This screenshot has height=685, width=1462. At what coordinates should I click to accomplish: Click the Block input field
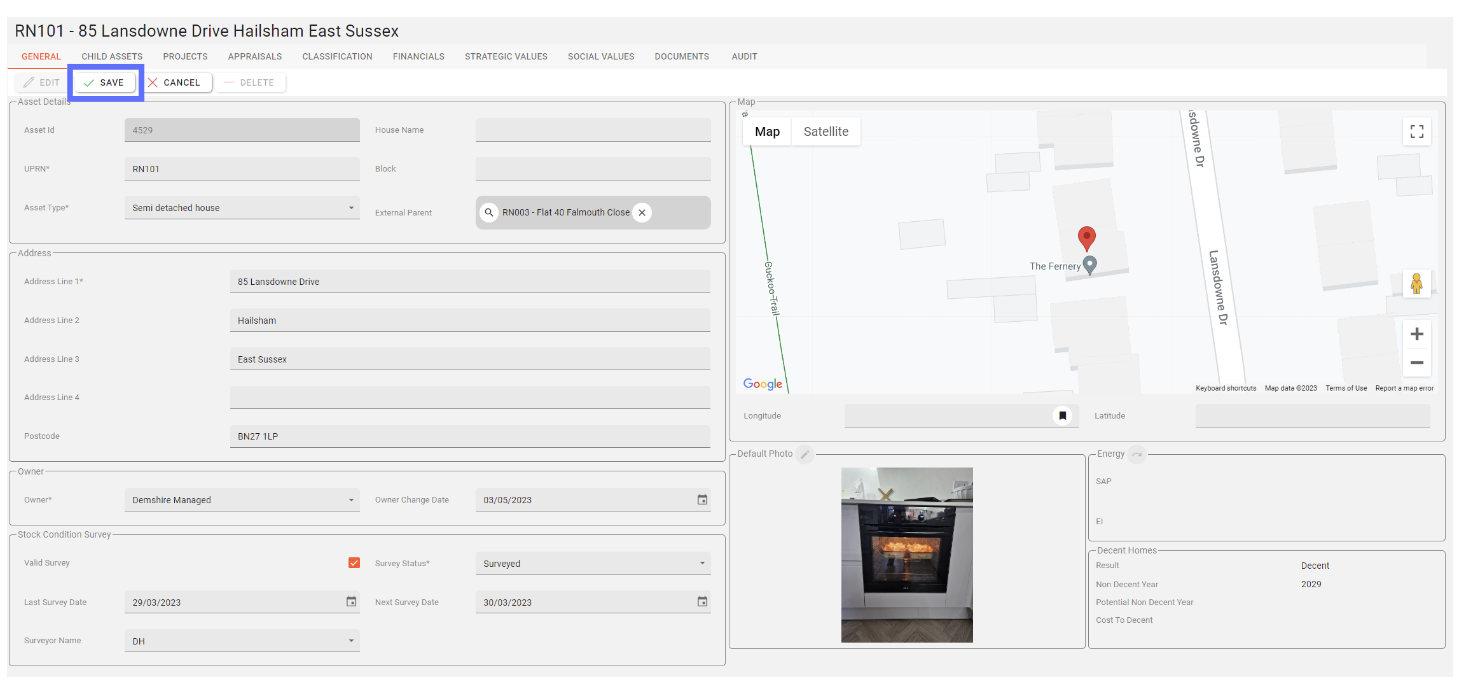[593, 169]
